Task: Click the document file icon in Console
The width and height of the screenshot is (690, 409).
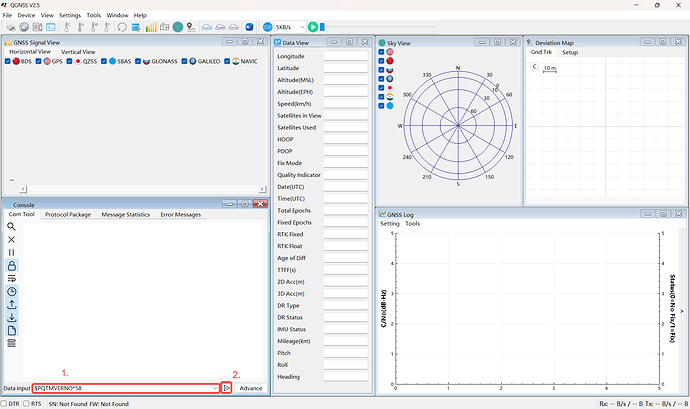Action: pos(11,330)
